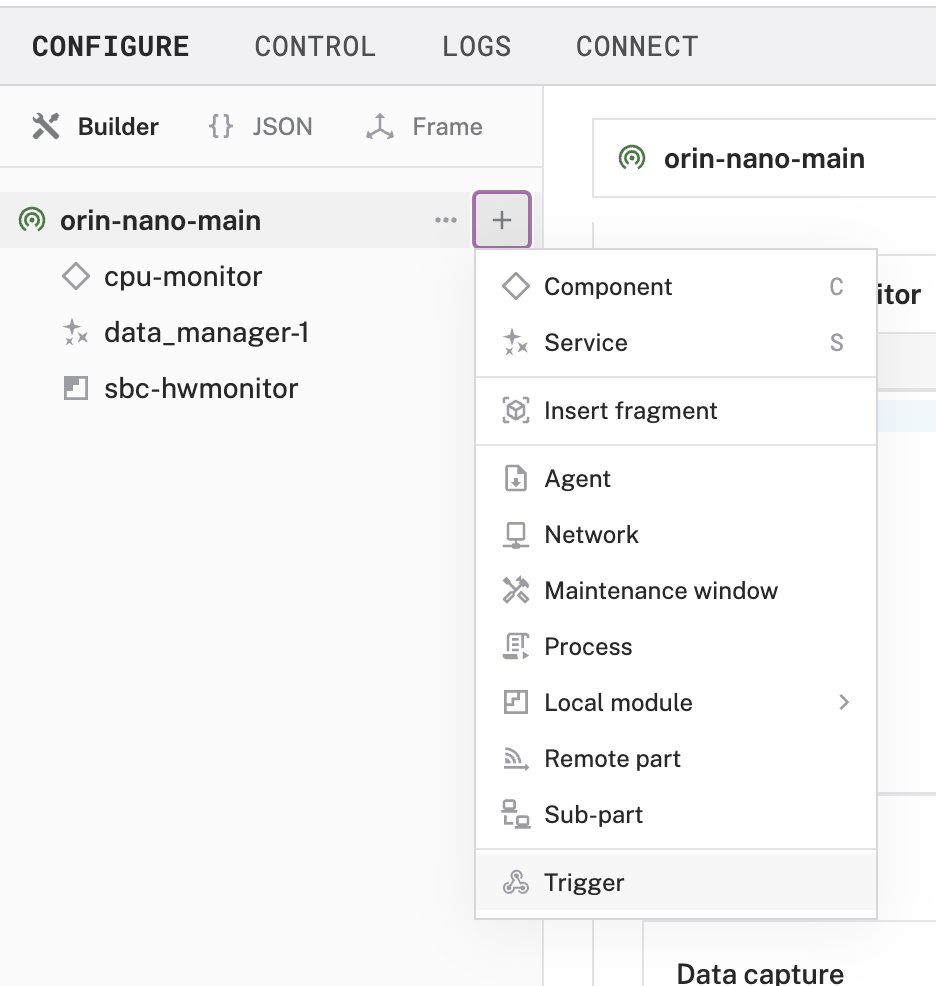
Task: Click the green machine status icon beside orin-nano-main
Action: click(x=30, y=219)
